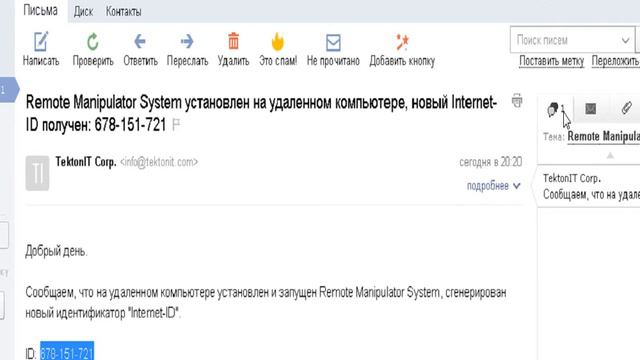Switch to the Письма tab
The width and height of the screenshot is (640, 360).
[40, 10]
